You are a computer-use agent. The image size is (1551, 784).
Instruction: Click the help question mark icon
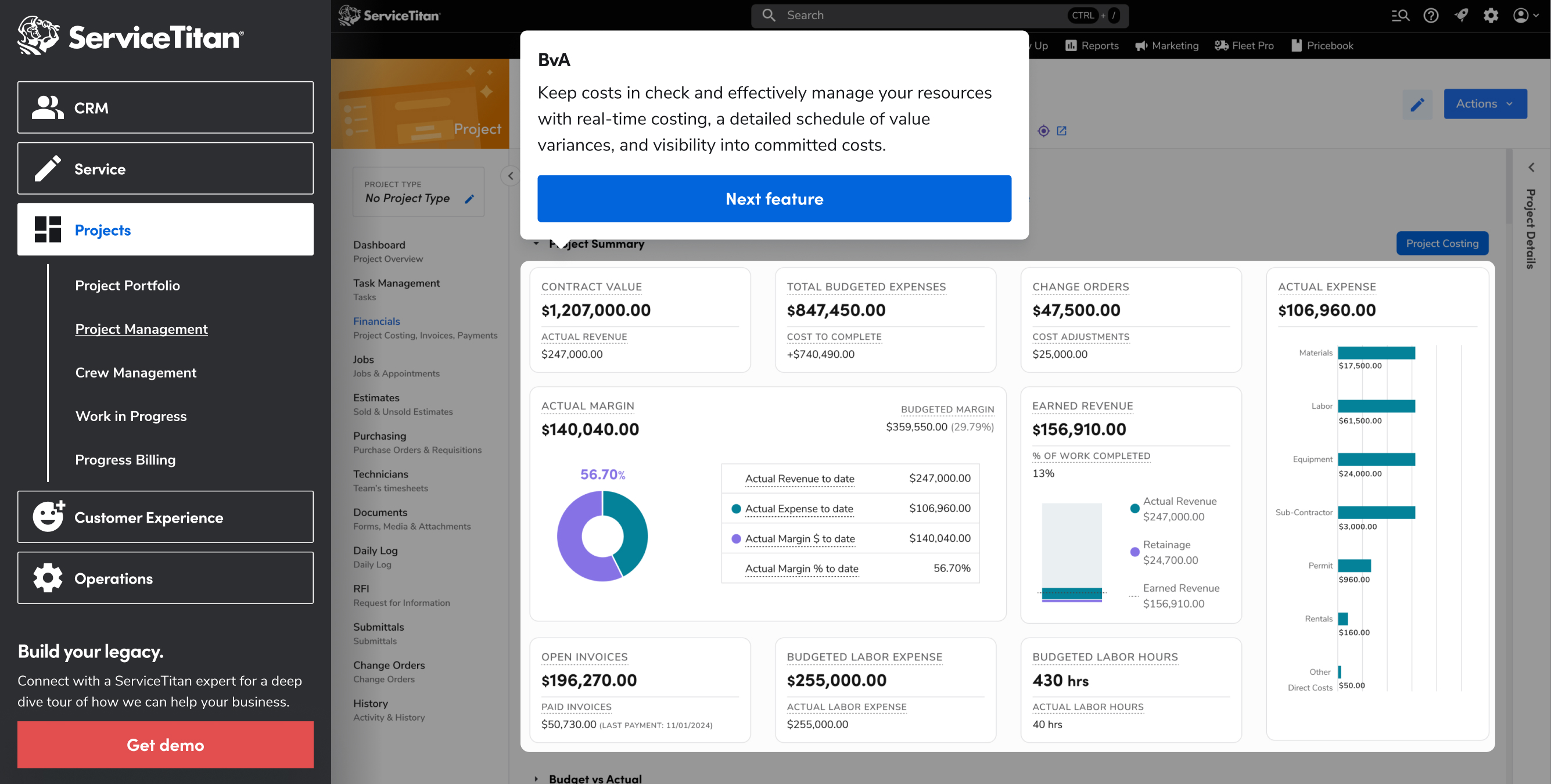coord(1431,16)
